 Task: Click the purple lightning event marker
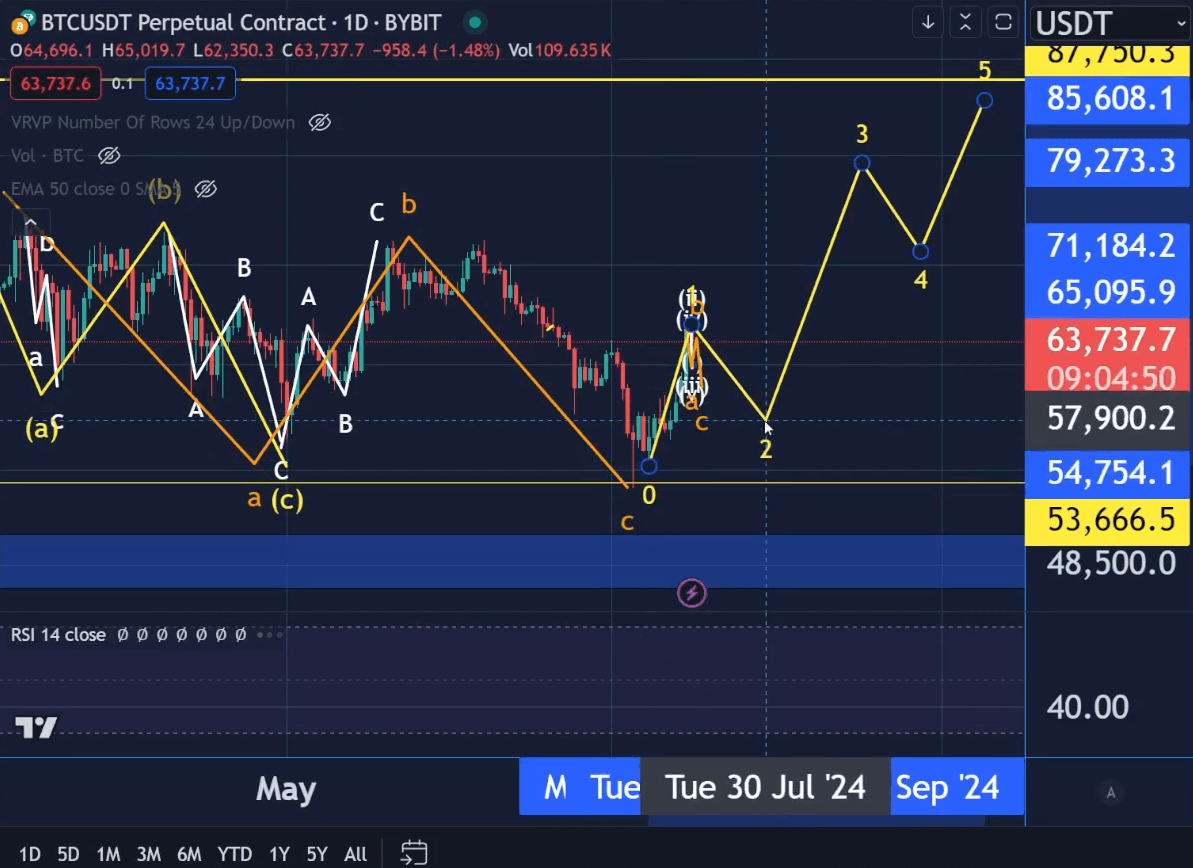(x=691, y=594)
